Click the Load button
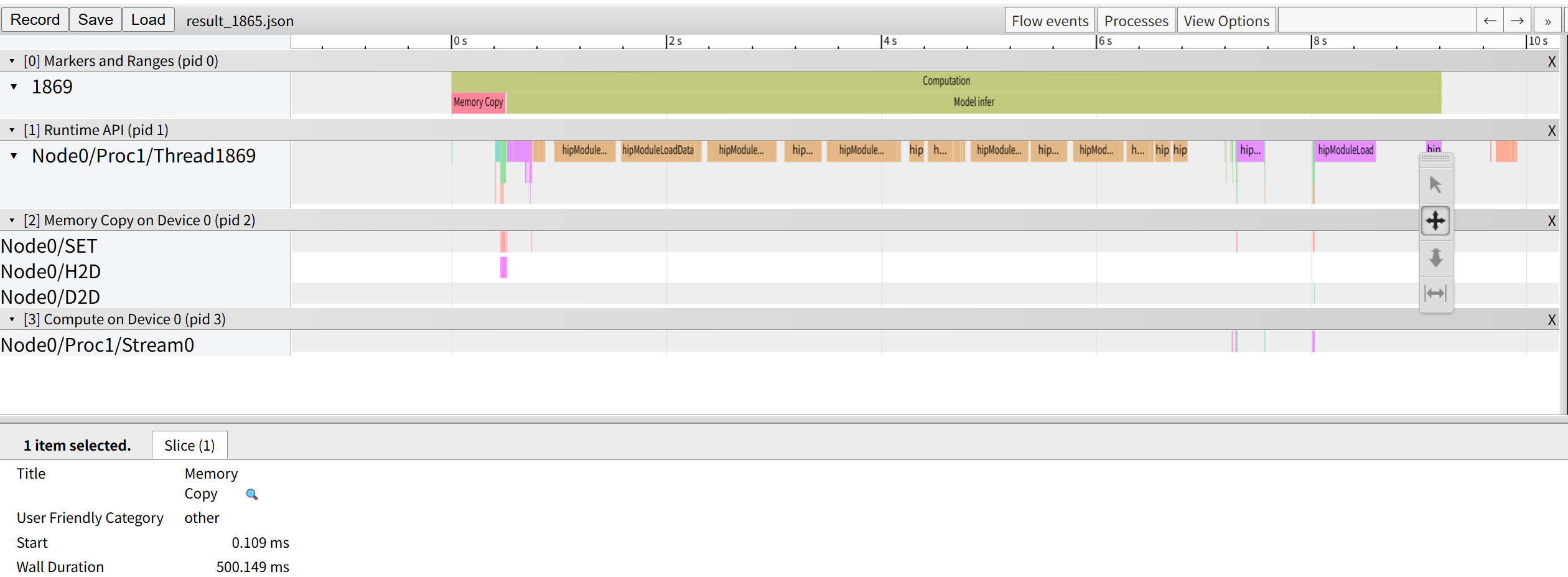 tap(148, 19)
